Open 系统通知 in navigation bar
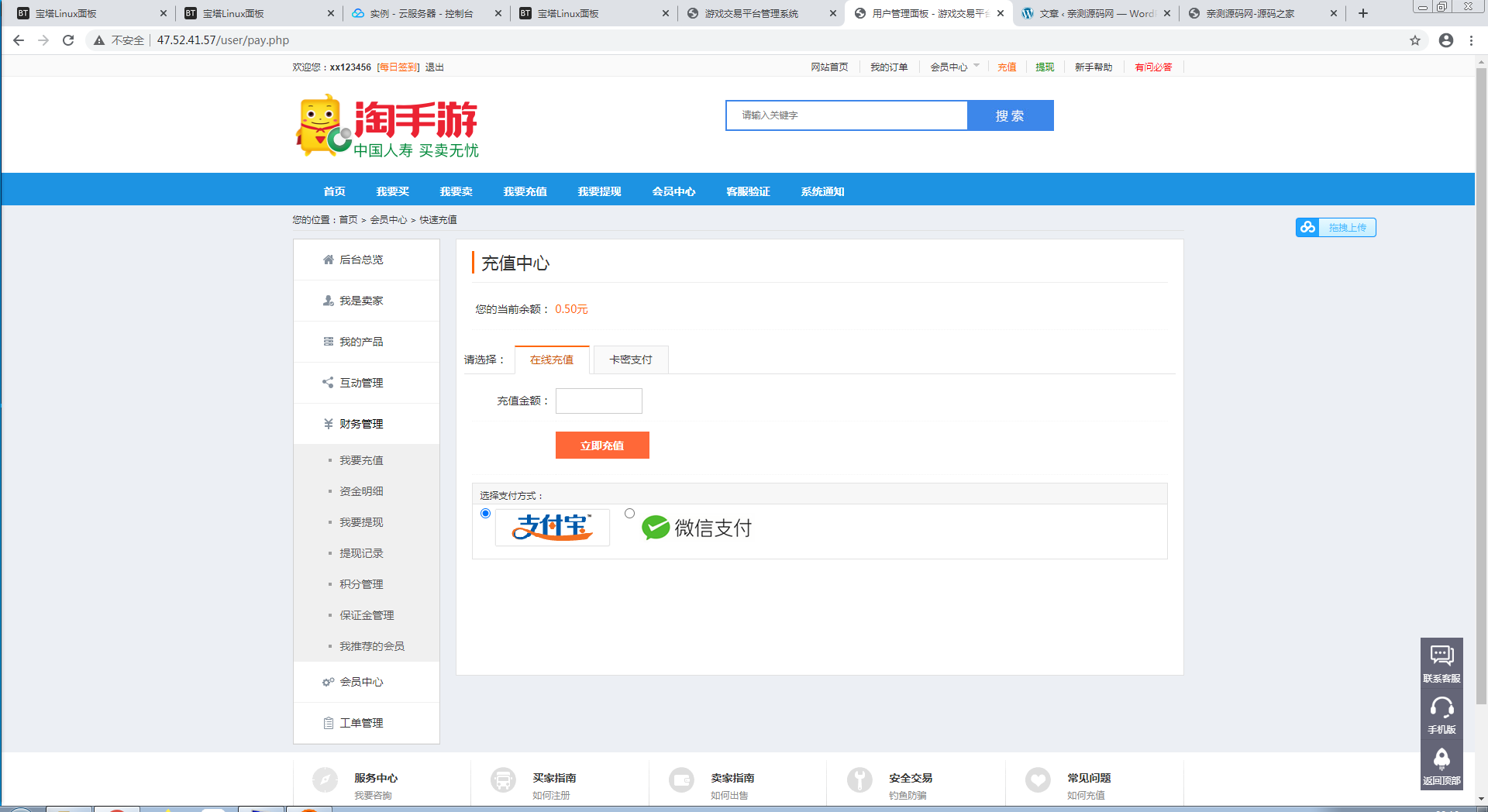The height and width of the screenshot is (812, 1488). 822,191
